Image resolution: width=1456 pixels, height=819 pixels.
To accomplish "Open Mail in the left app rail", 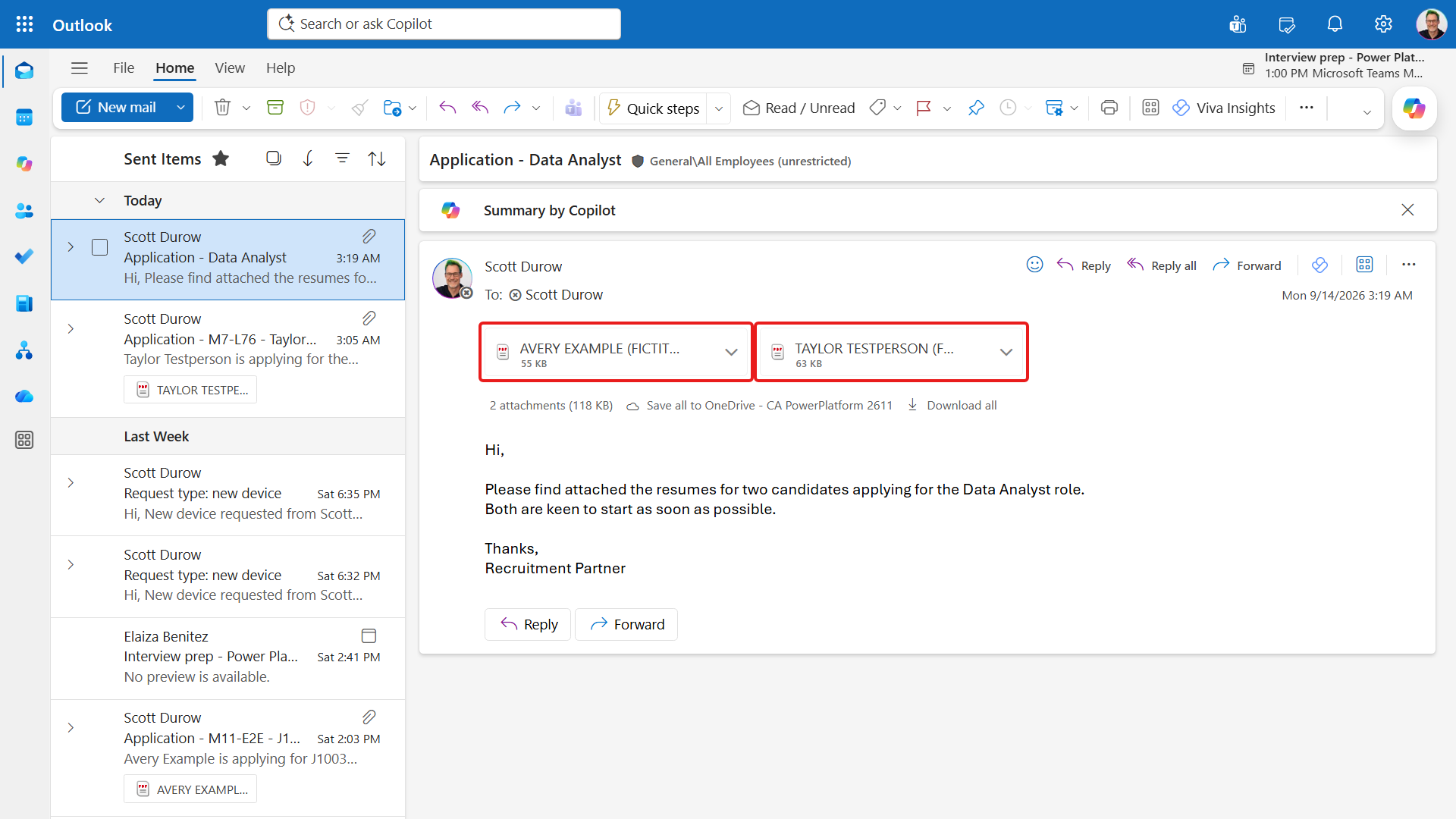I will (24, 71).
